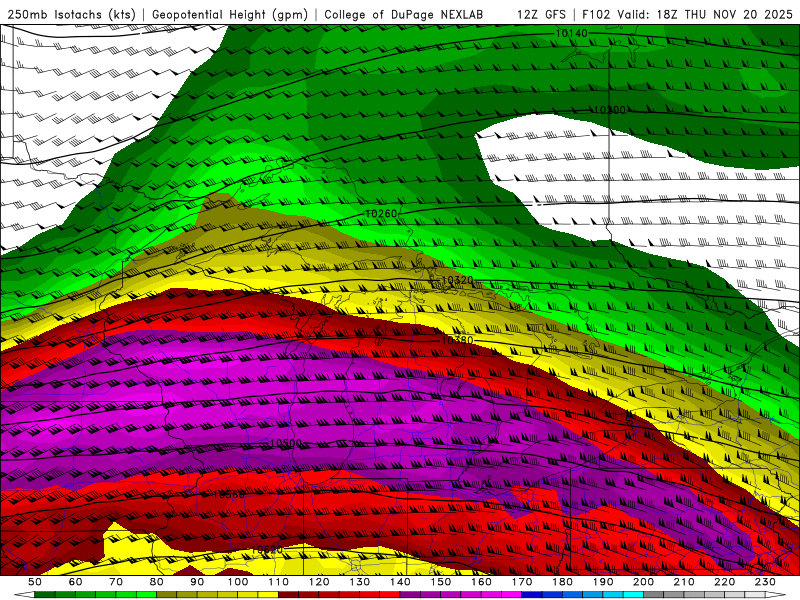Click "College of DuPage NEXLAB" in header
The image size is (800, 600).
pyautogui.click(x=404, y=14)
